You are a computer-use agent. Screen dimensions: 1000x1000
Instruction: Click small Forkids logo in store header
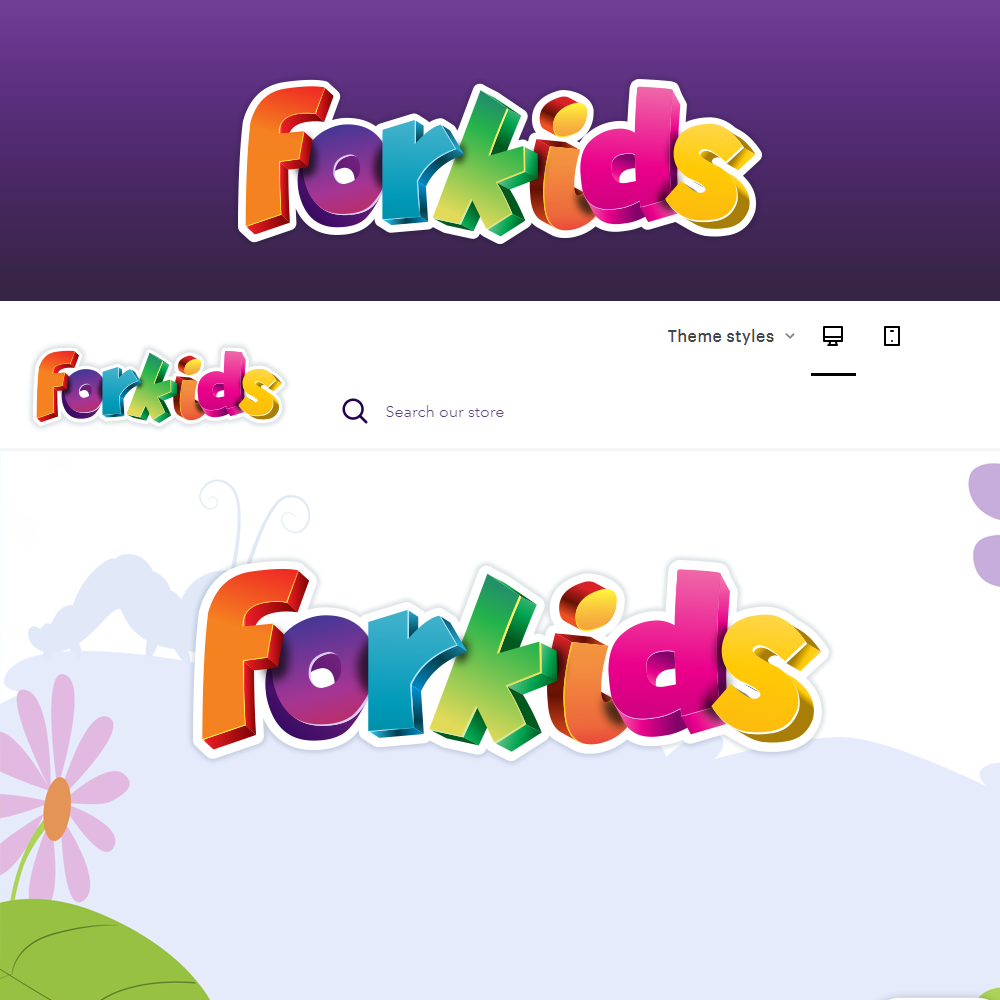click(158, 386)
